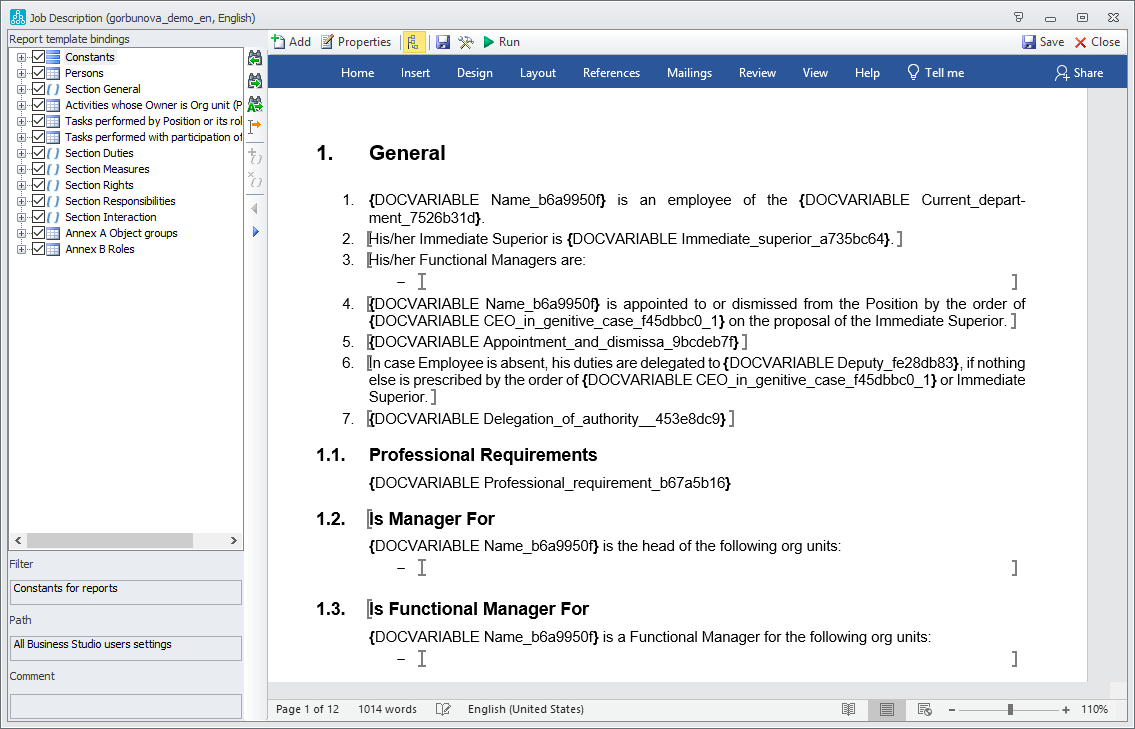Click the blue right triangle navigation arrow
The height and width of the screenshot is (729, 1135).
pos(256,232)
